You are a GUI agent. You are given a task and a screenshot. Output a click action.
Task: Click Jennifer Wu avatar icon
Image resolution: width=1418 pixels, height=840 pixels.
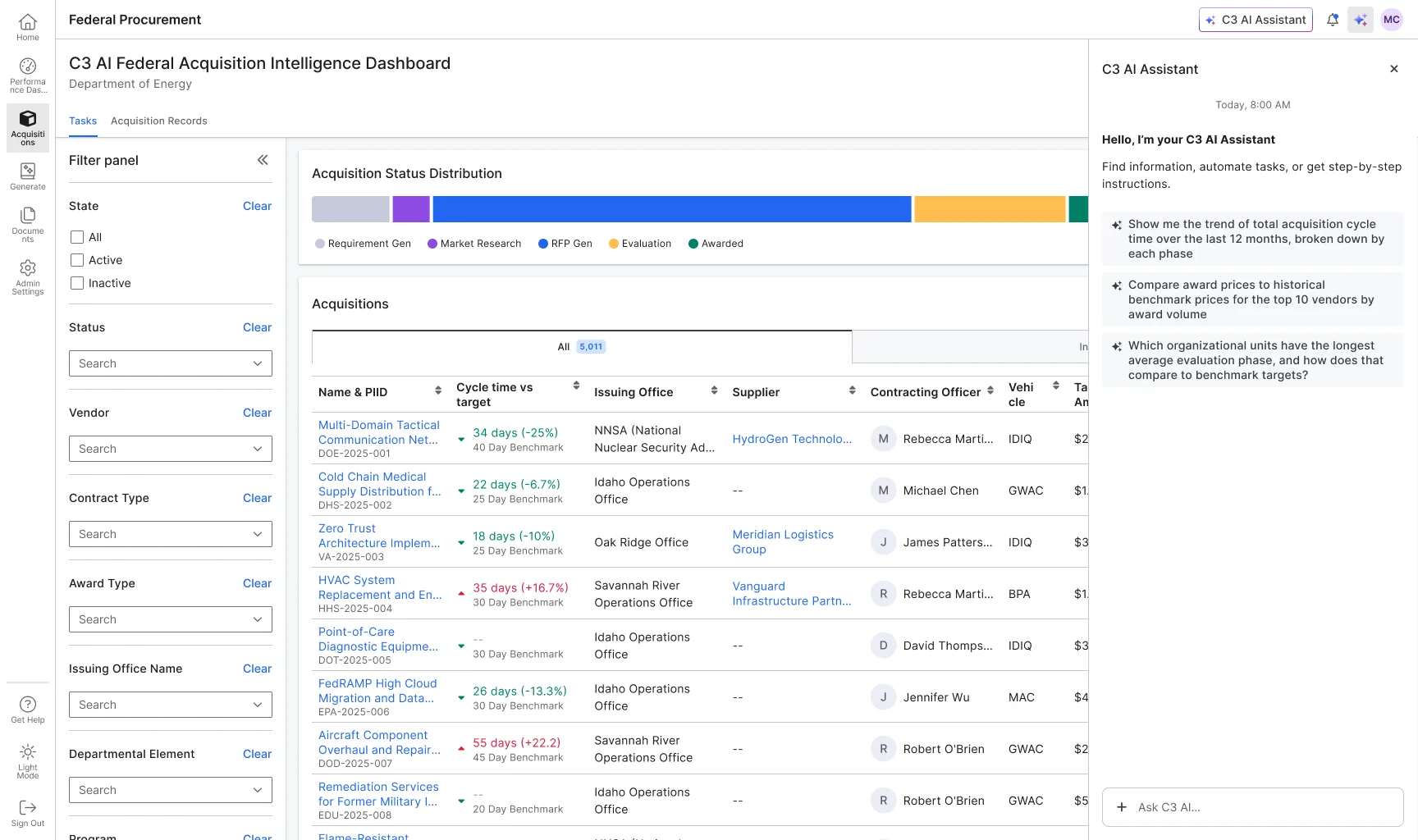[883, 697]
